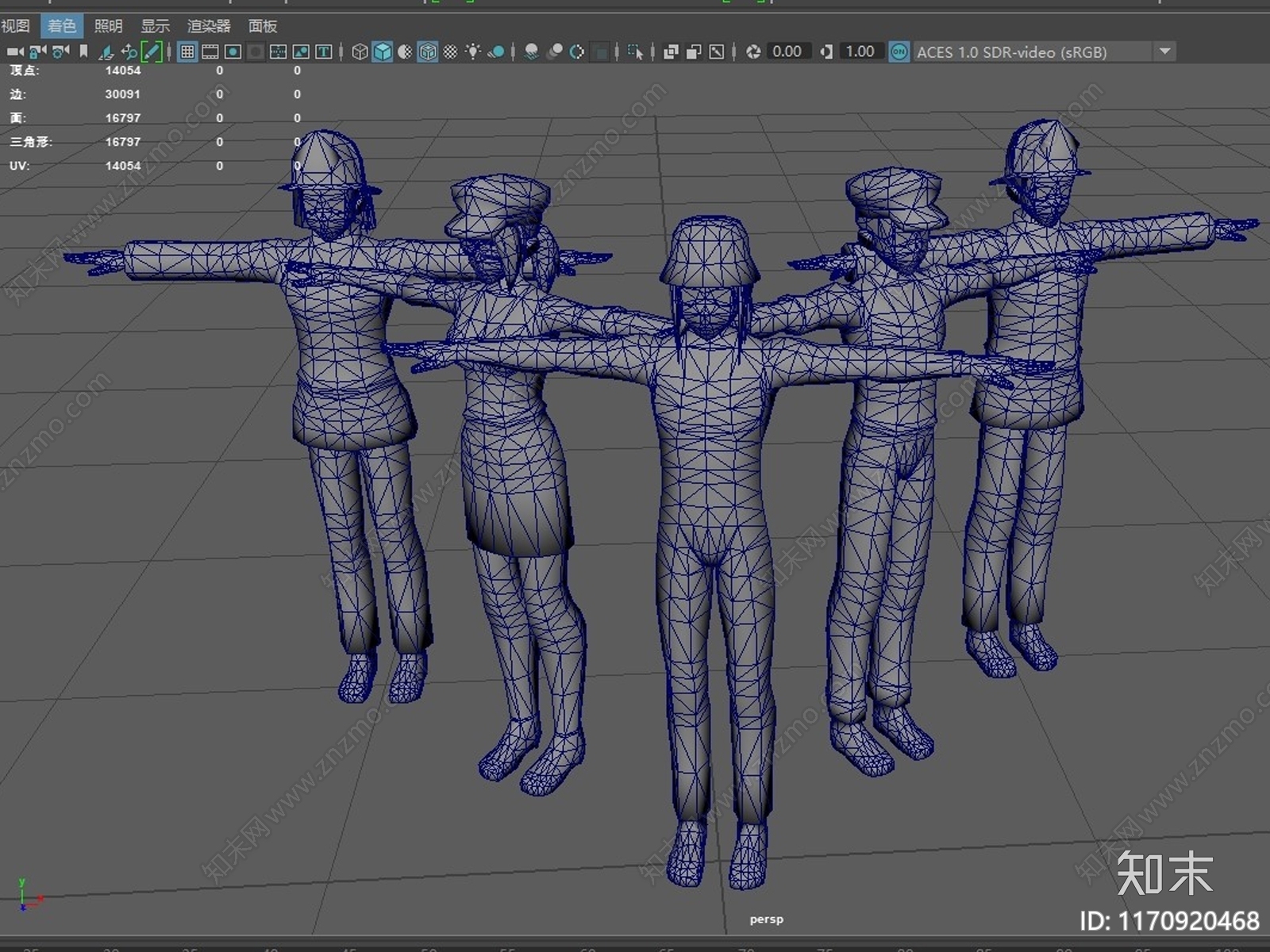Click the Lock Camera icon
This screenshot has width=1270, height=952.
coord(37,52)
